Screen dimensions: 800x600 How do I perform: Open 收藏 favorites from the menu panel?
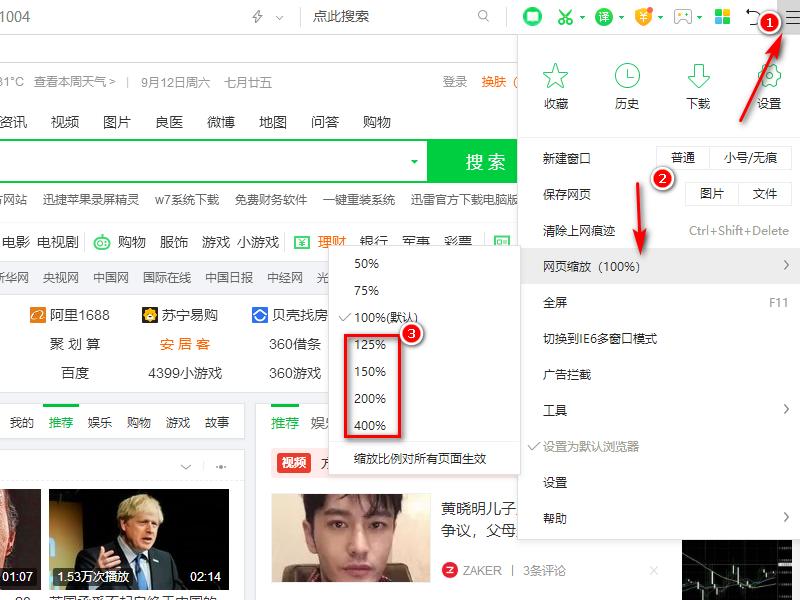pos(556,85)
